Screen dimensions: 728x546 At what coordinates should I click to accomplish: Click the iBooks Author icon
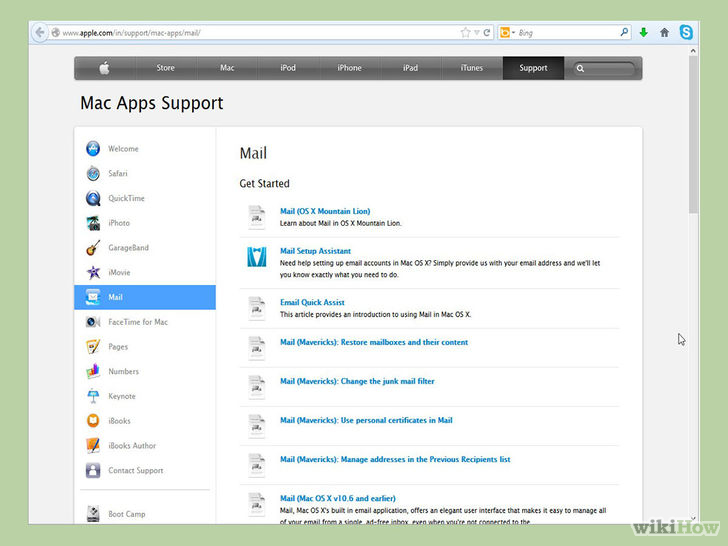click(x=93, y=445)
